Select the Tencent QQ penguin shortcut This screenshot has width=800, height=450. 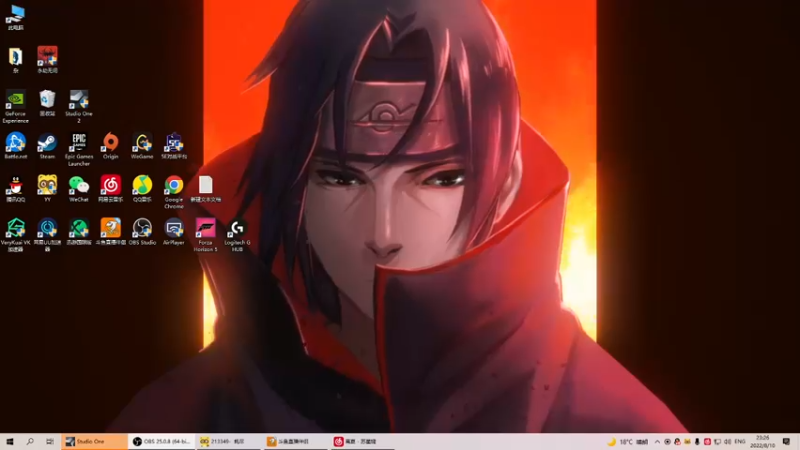tap(16, 189)
